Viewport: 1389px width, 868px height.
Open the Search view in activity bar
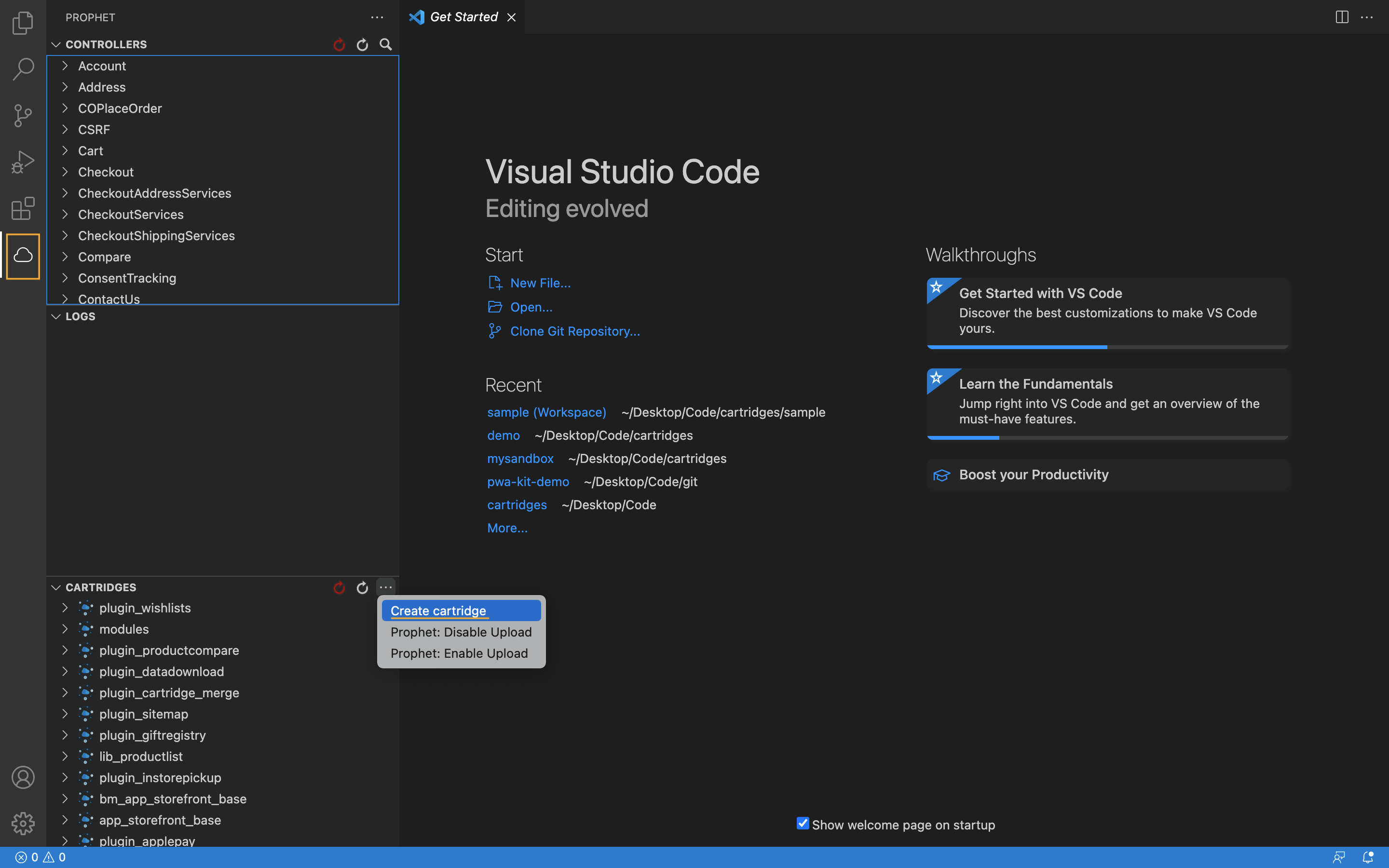(23, 69)
